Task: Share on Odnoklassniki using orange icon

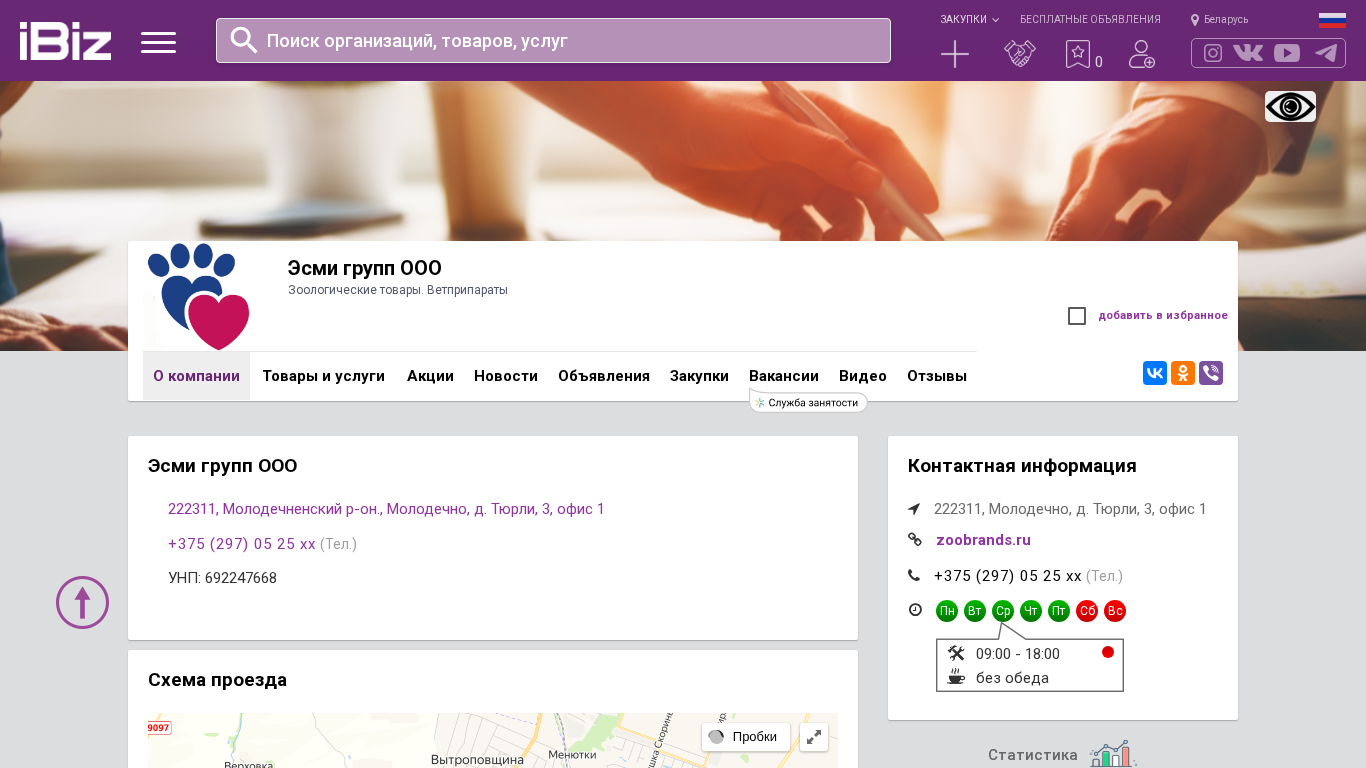Action: pyautogui.click(x=1183, y=373)
